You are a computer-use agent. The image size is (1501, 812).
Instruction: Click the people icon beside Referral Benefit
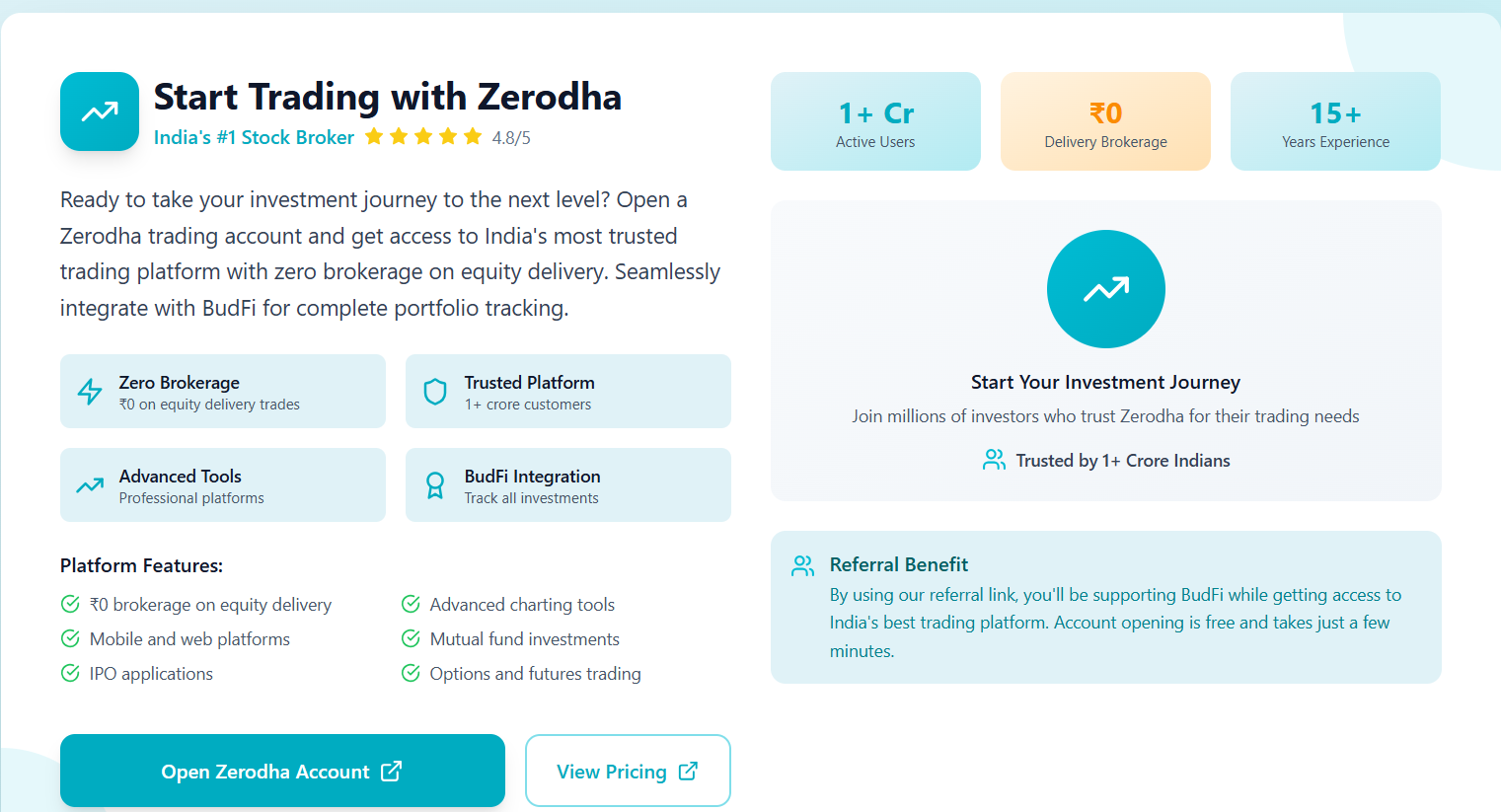click(803, 565)
